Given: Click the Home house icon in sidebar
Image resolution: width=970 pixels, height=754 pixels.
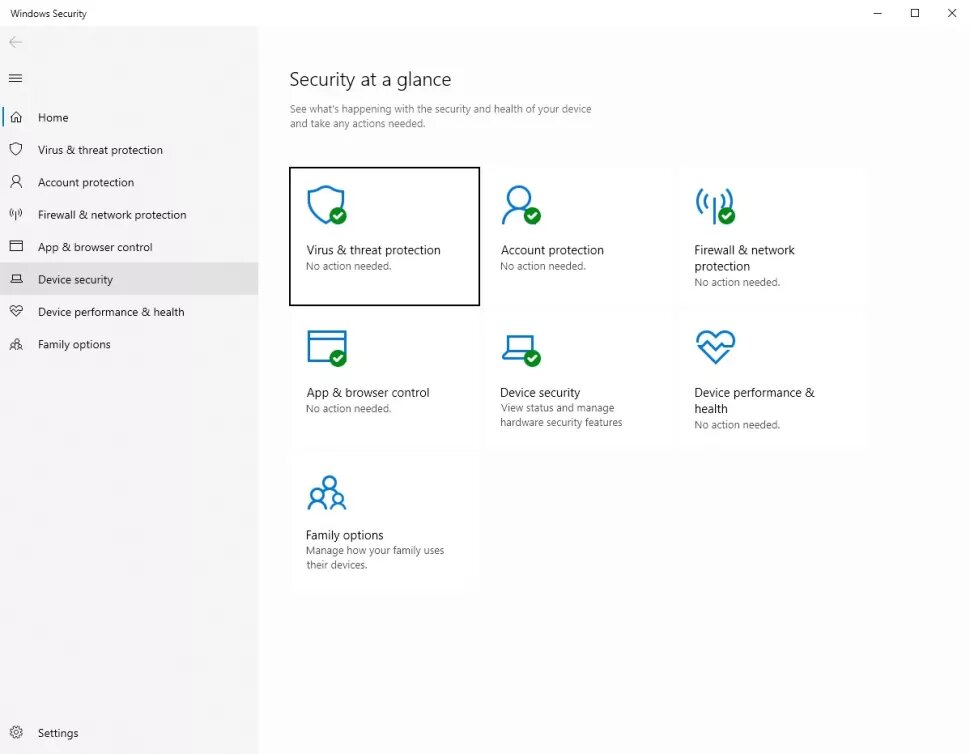Looking at the screenshot, I should [x=16, y=117].
